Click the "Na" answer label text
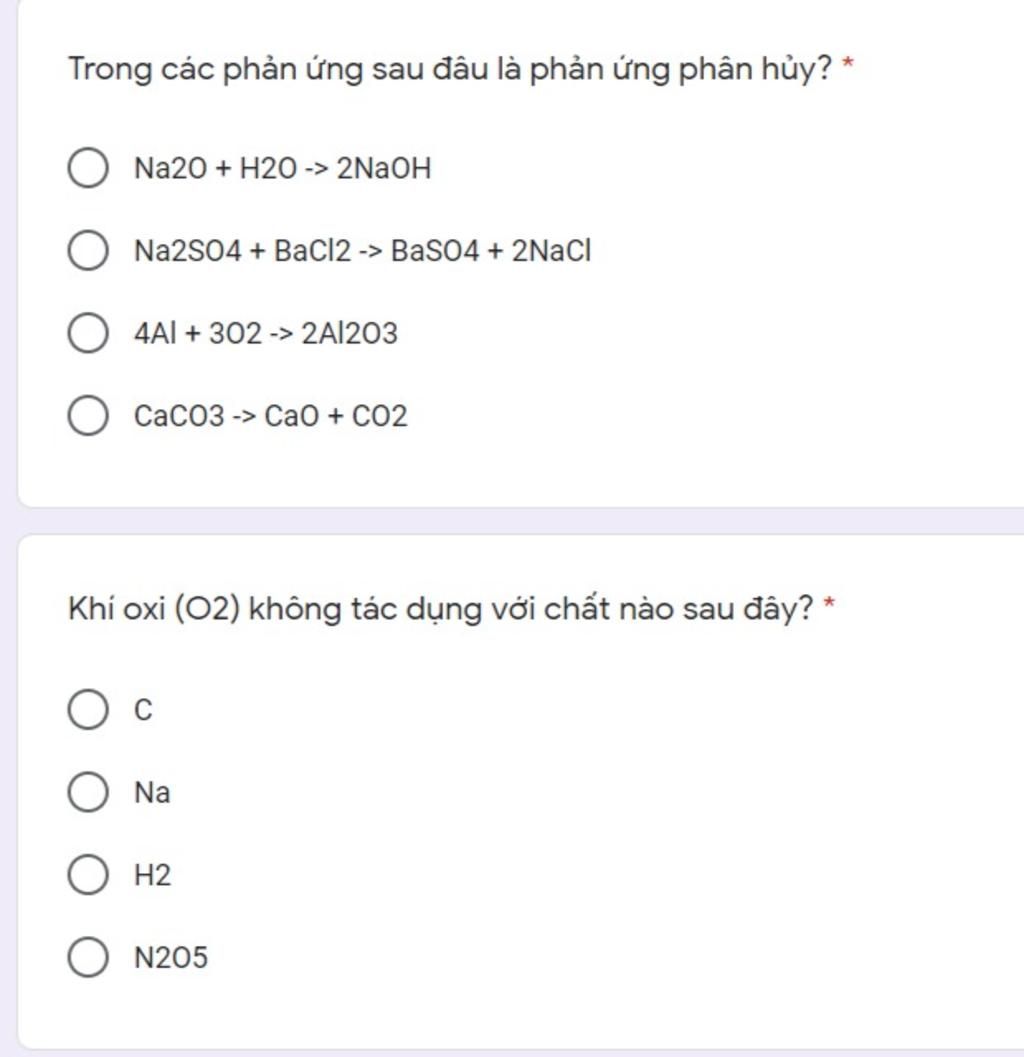The width and height of the screenshot is (1024, 1057). coord(152,793)
